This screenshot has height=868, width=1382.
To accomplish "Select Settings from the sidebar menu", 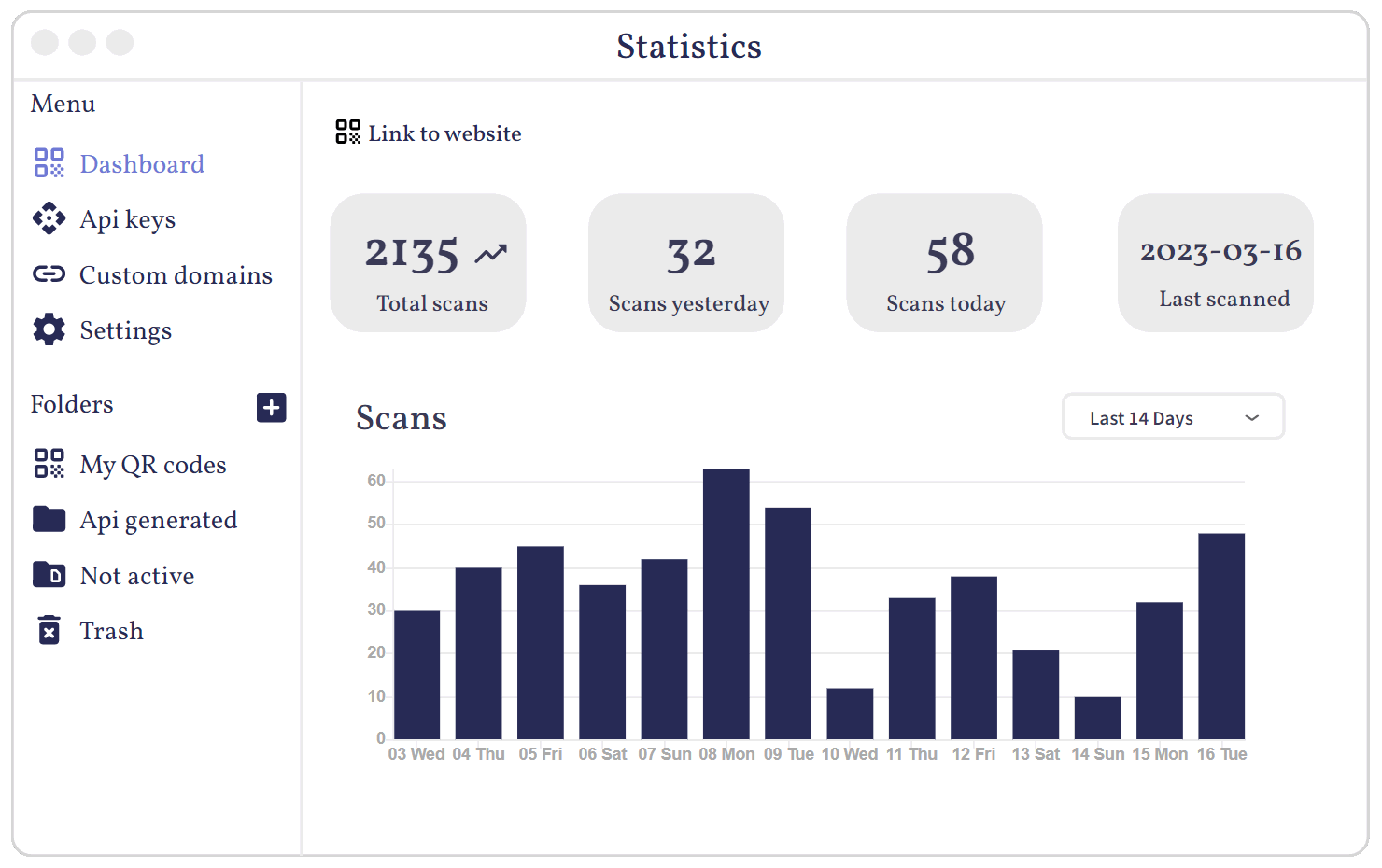I will 125,329.
